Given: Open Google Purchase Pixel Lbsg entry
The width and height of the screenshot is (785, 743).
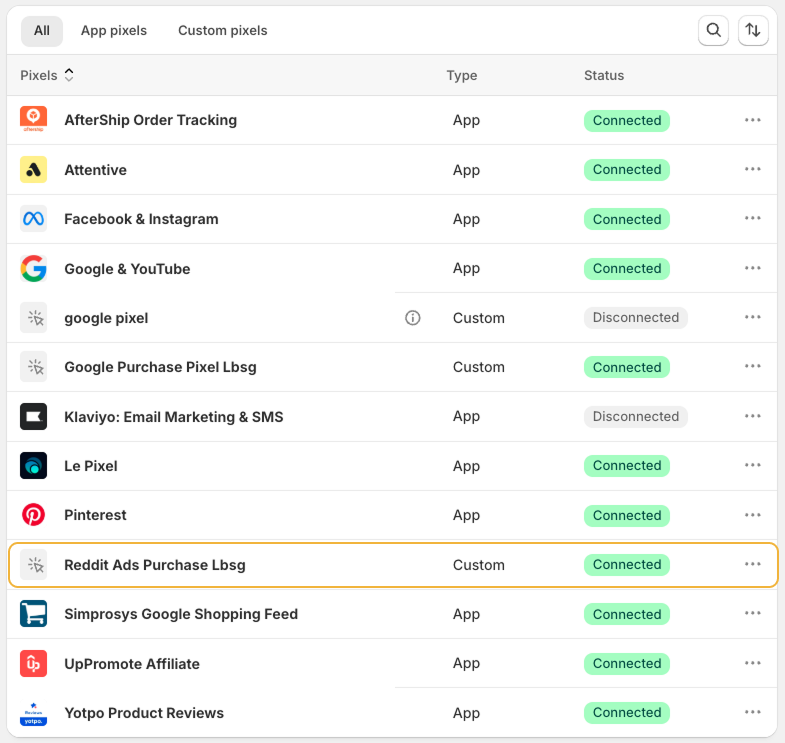Looking at the screenshot, I should (160, 367).
